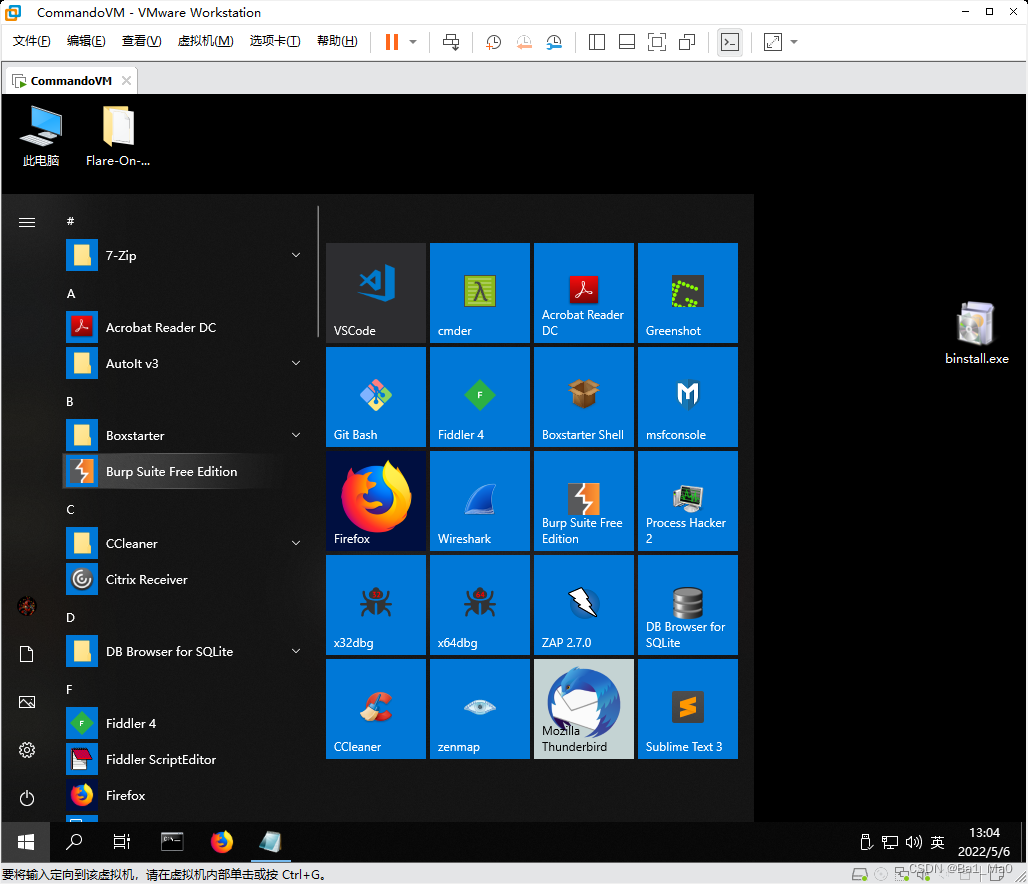The width and height of the screenshot is (1028, 884).
Task: Select Flare-On folder on desktop
Action: click(x=118, y=136)
